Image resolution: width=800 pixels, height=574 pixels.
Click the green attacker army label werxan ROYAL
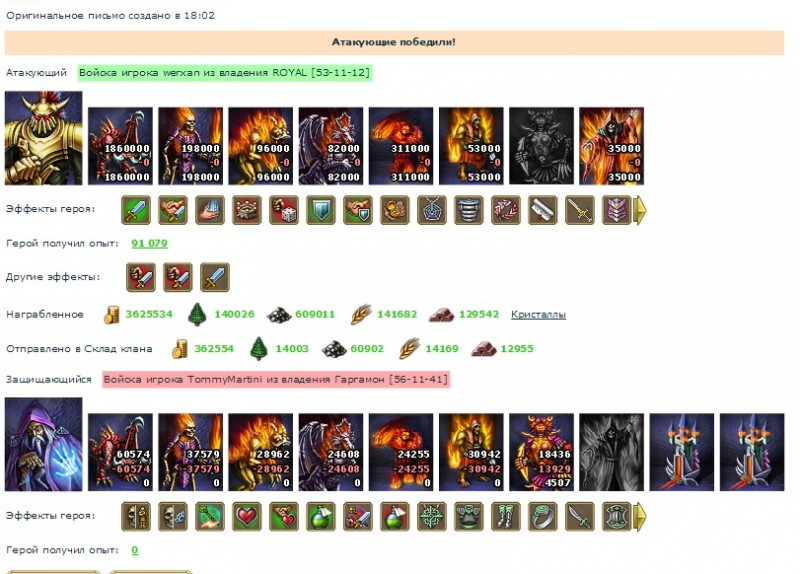(224, 72)
